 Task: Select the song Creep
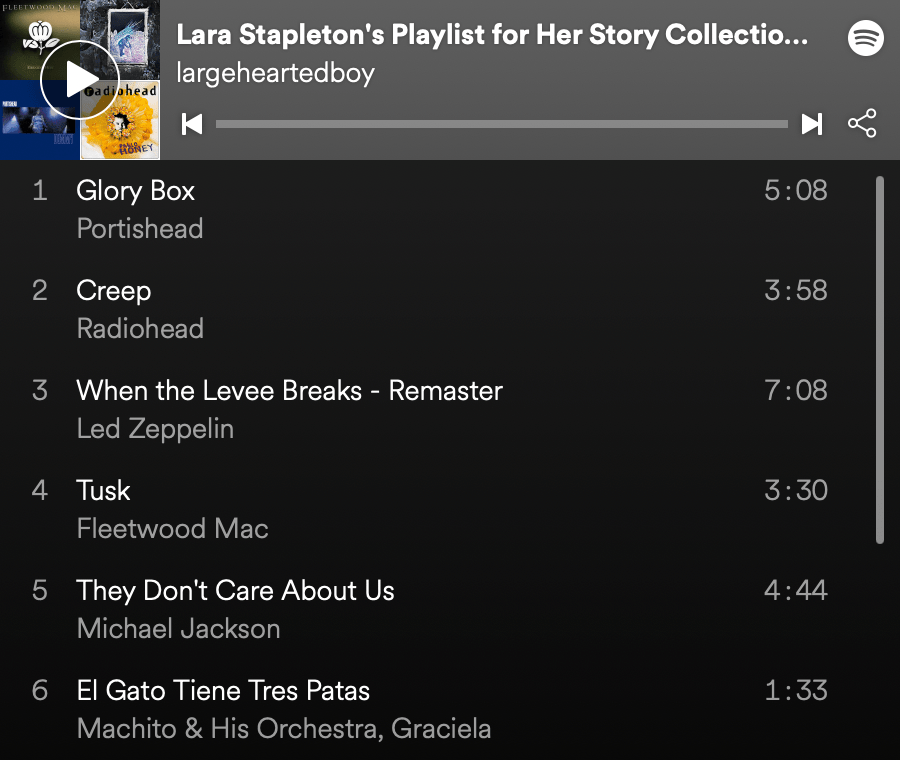[114, 291]
